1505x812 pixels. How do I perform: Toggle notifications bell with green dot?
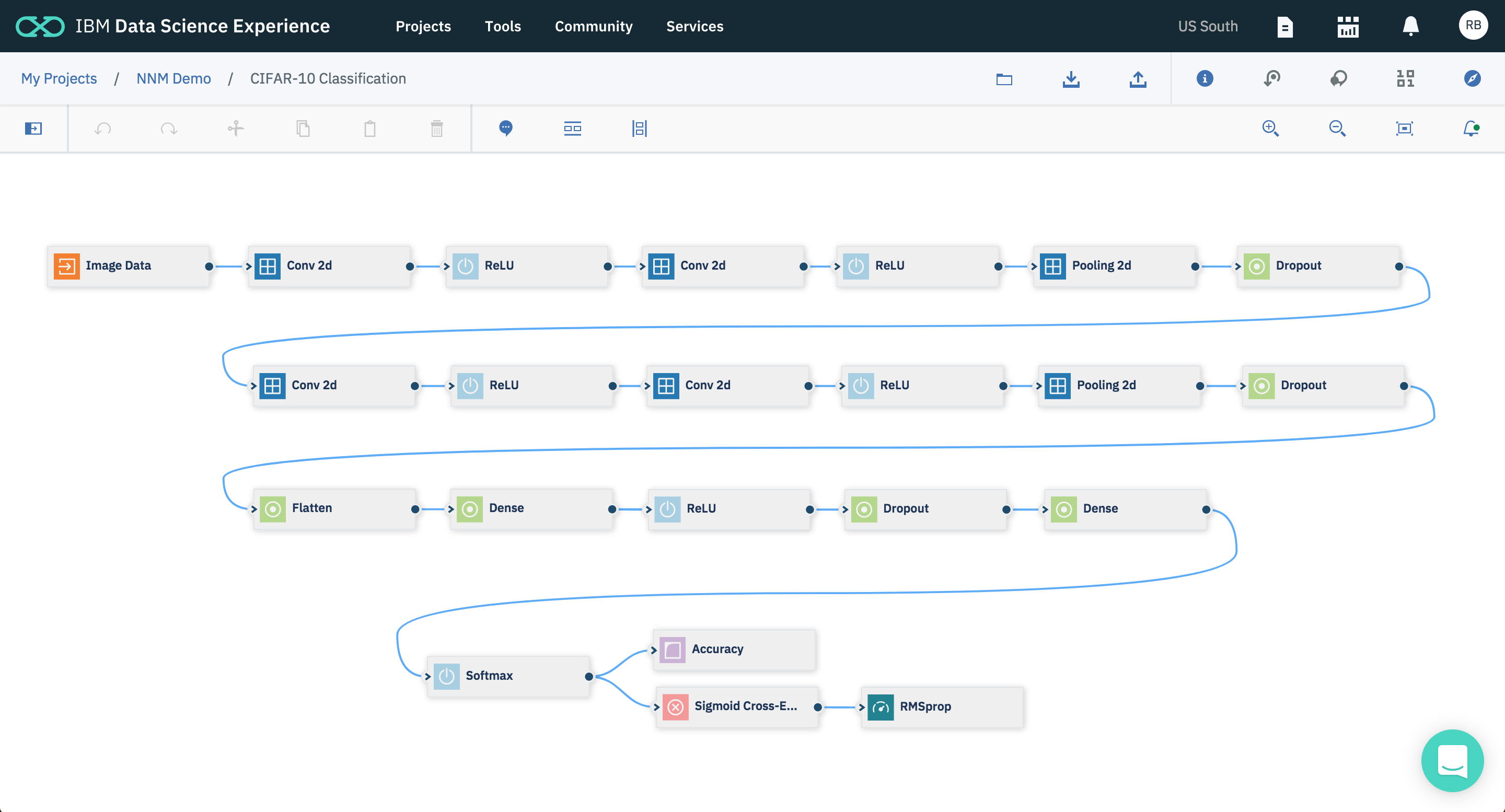pos(1471,129)
